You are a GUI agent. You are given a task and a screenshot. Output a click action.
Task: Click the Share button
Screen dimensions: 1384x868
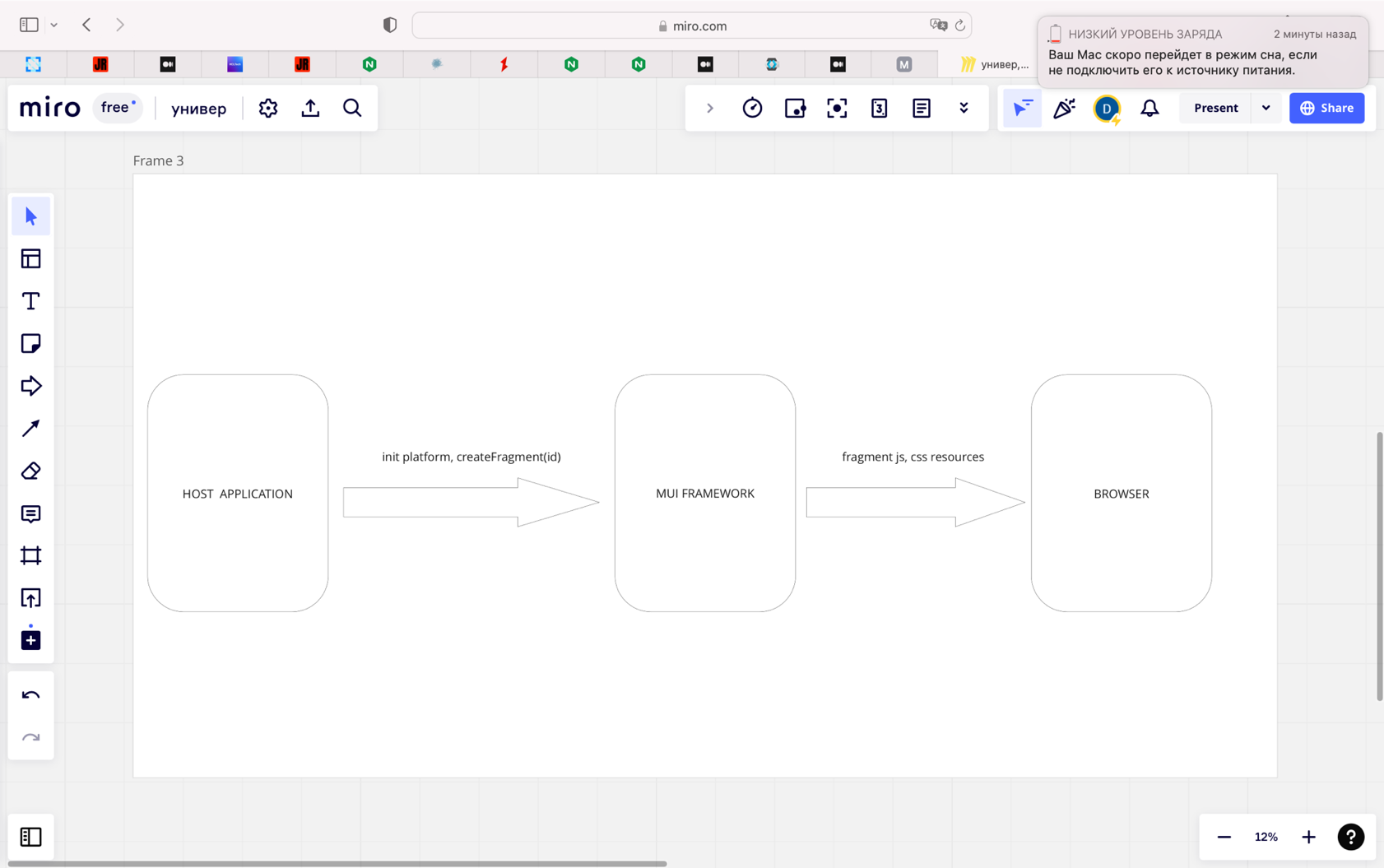click(1326, 108)
